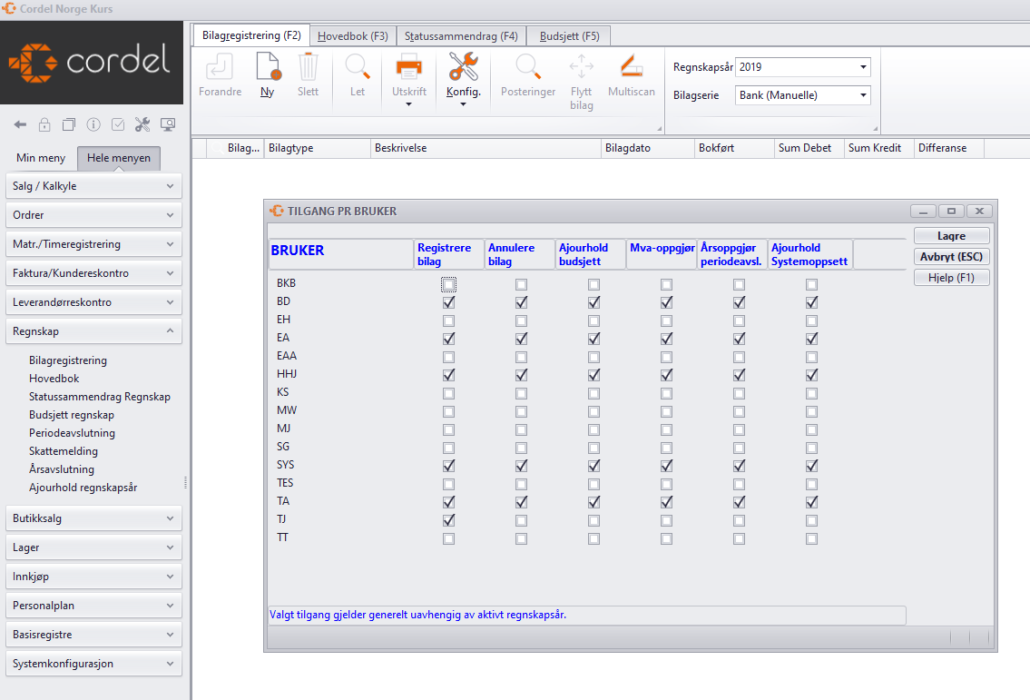1030x700 pixels.
Task: Click the tools wrench icon in sidebar
Action: (x=143, y=124)
